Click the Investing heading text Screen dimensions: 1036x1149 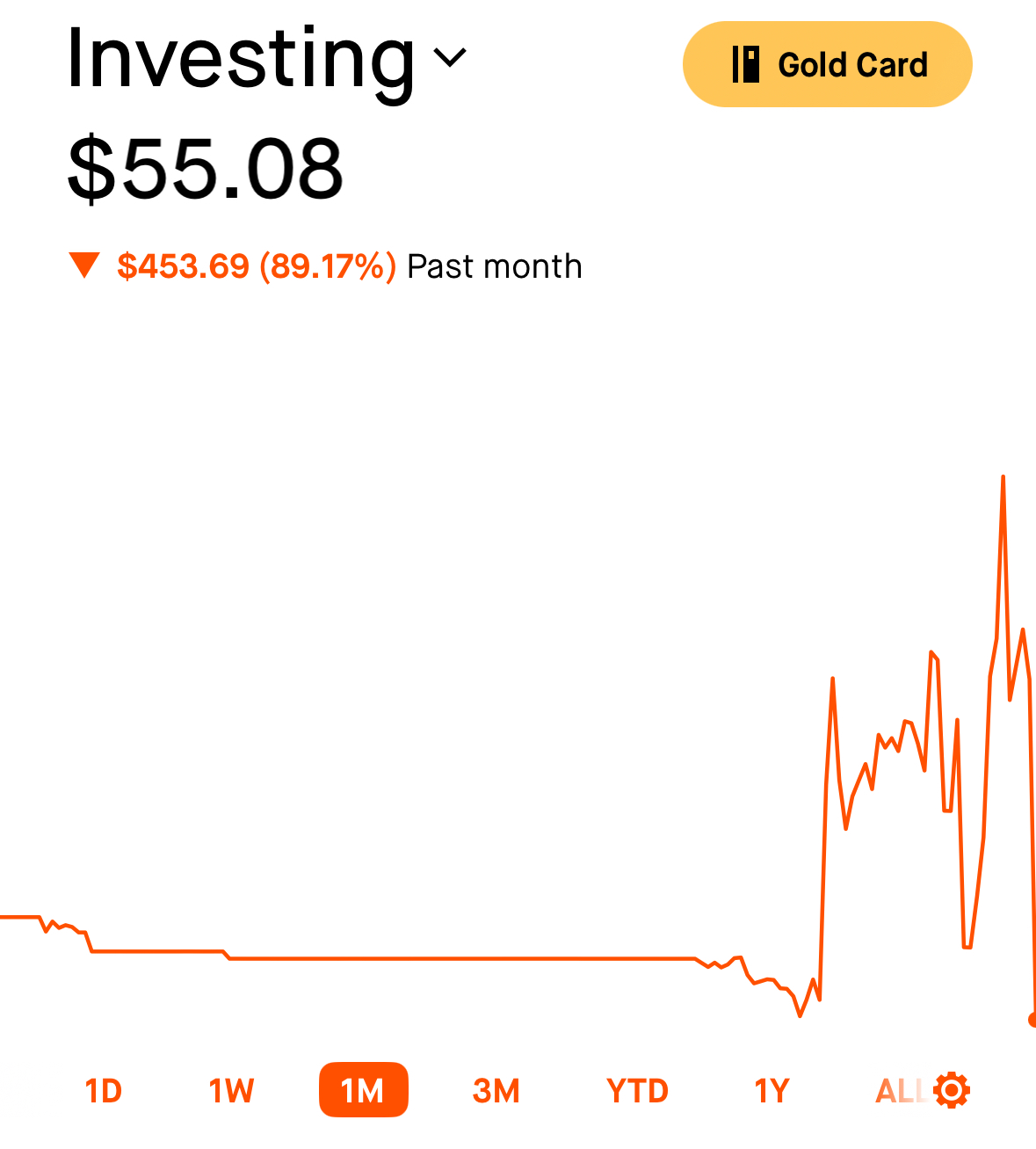coord(241,60)
